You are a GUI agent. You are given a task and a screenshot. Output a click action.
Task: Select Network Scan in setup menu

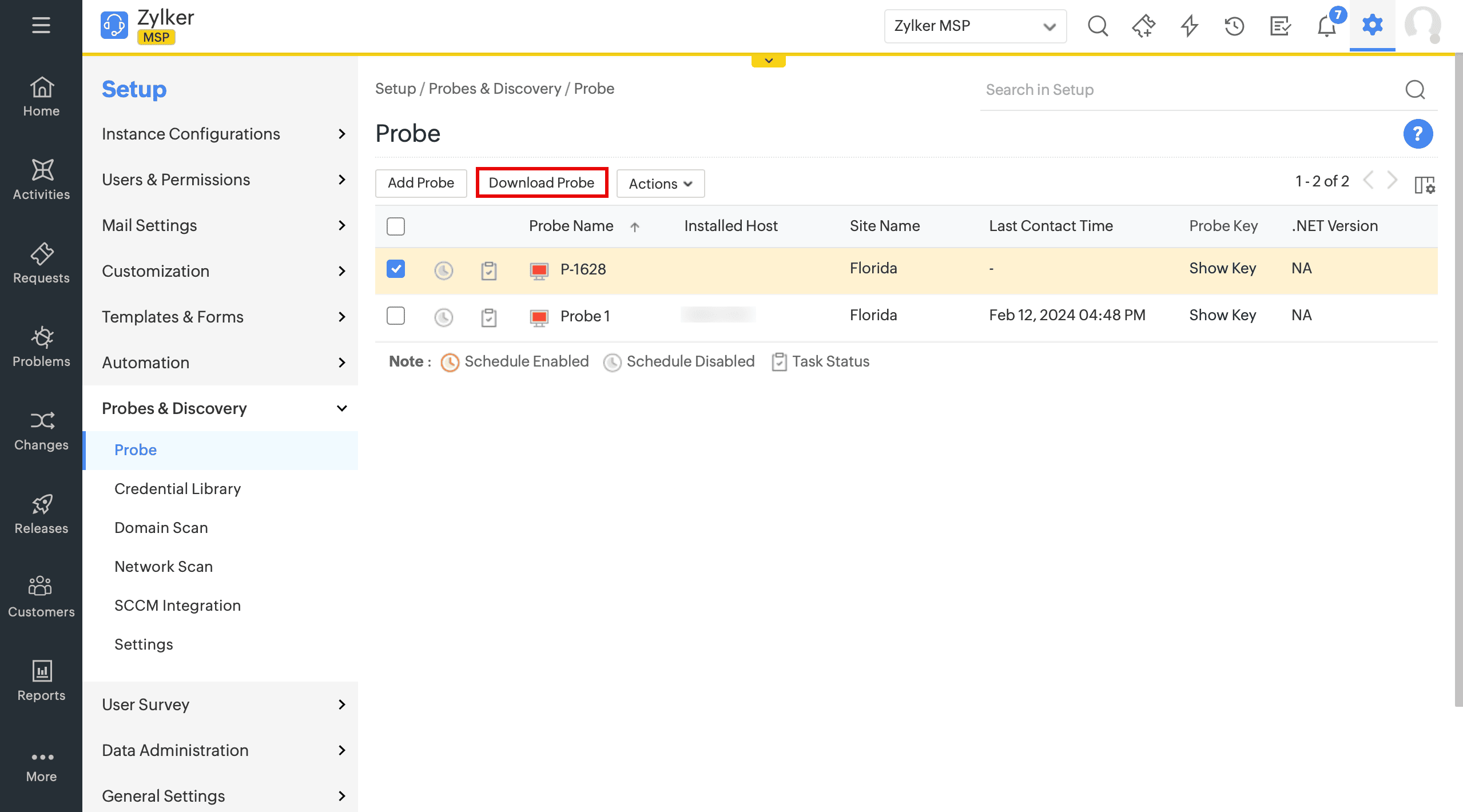(x=164, y=567)
